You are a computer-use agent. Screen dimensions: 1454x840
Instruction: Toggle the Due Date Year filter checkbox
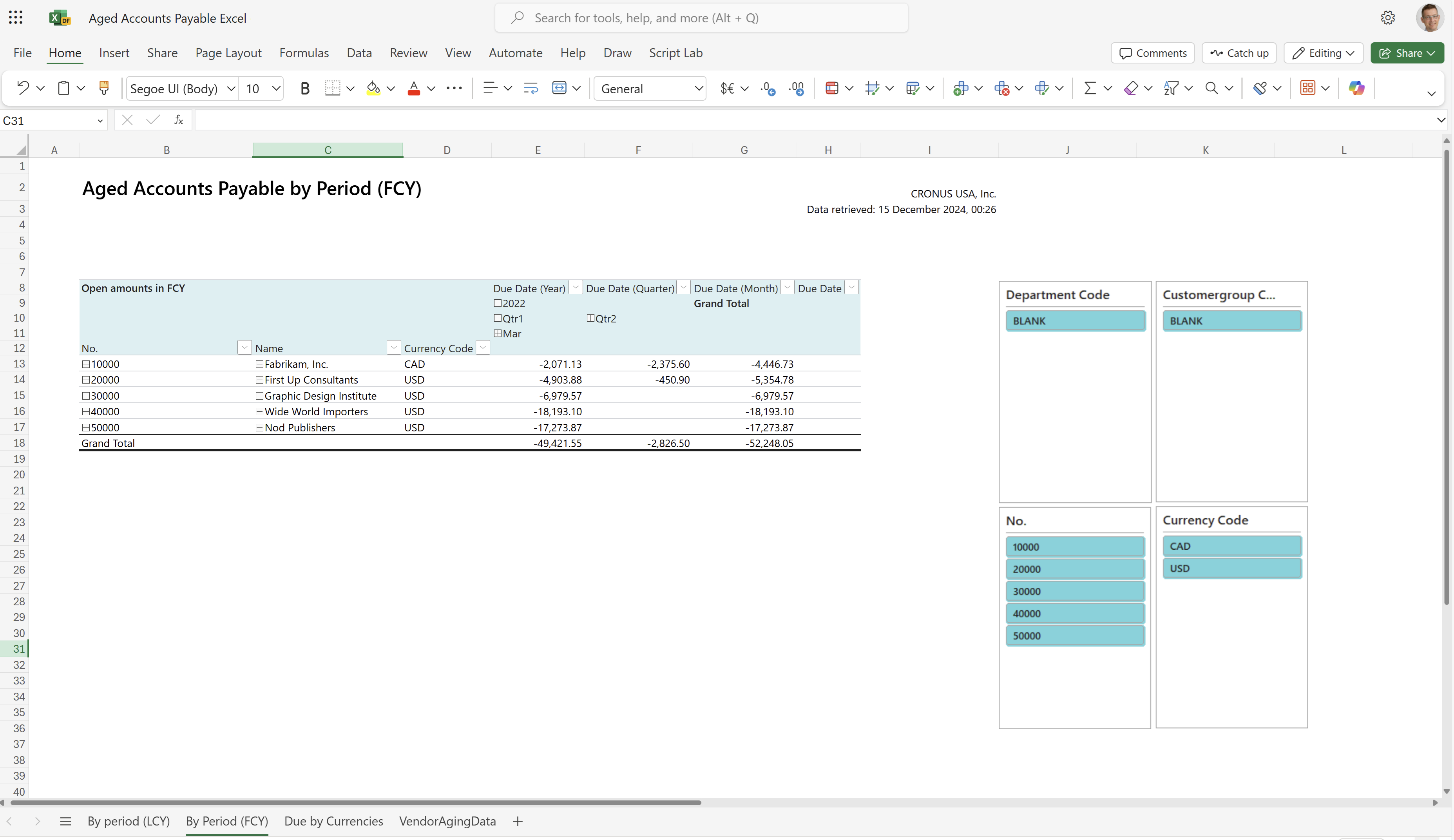pyautogui.click(x=575, y=288)
